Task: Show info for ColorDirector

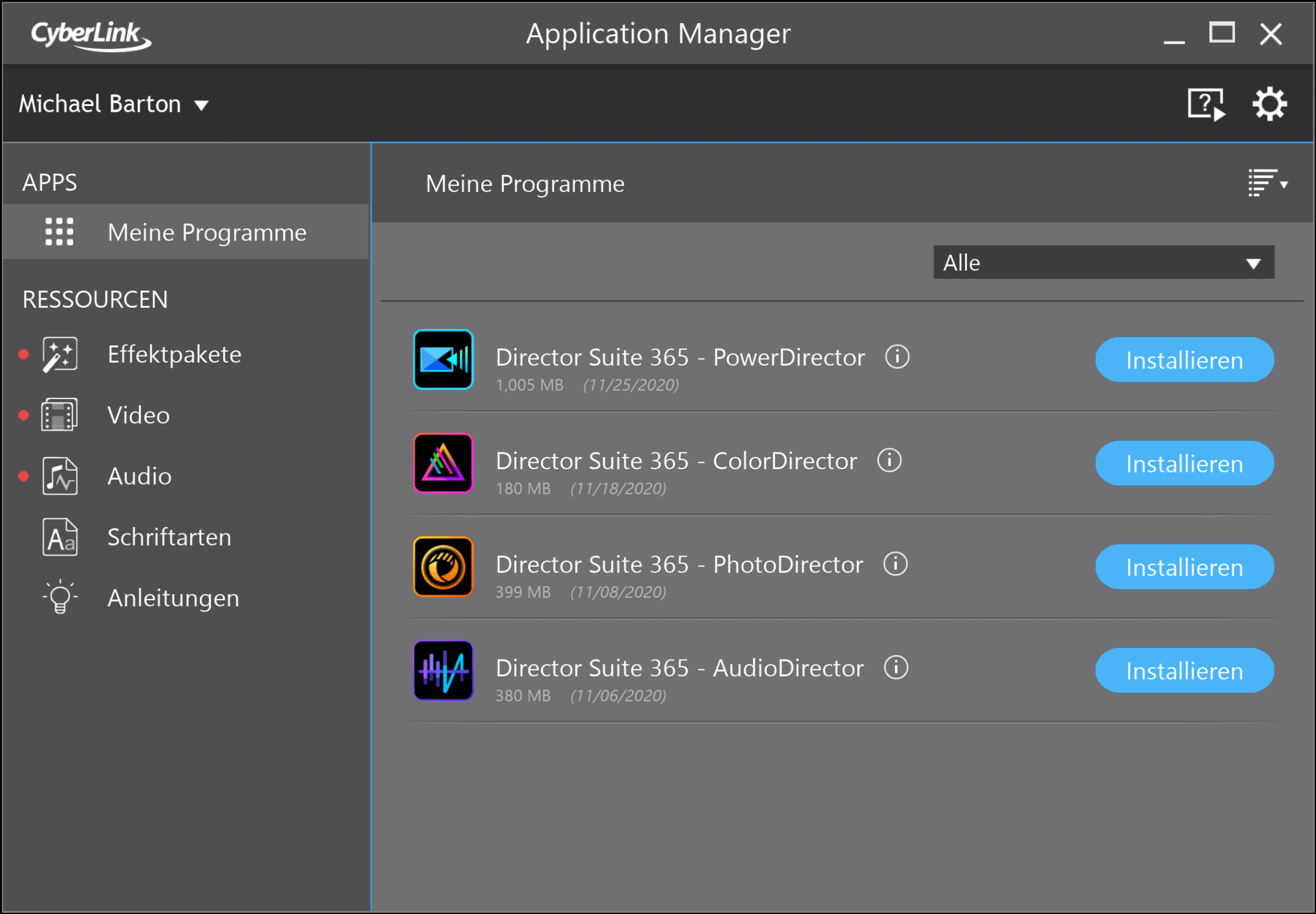Action: point(889,460)
